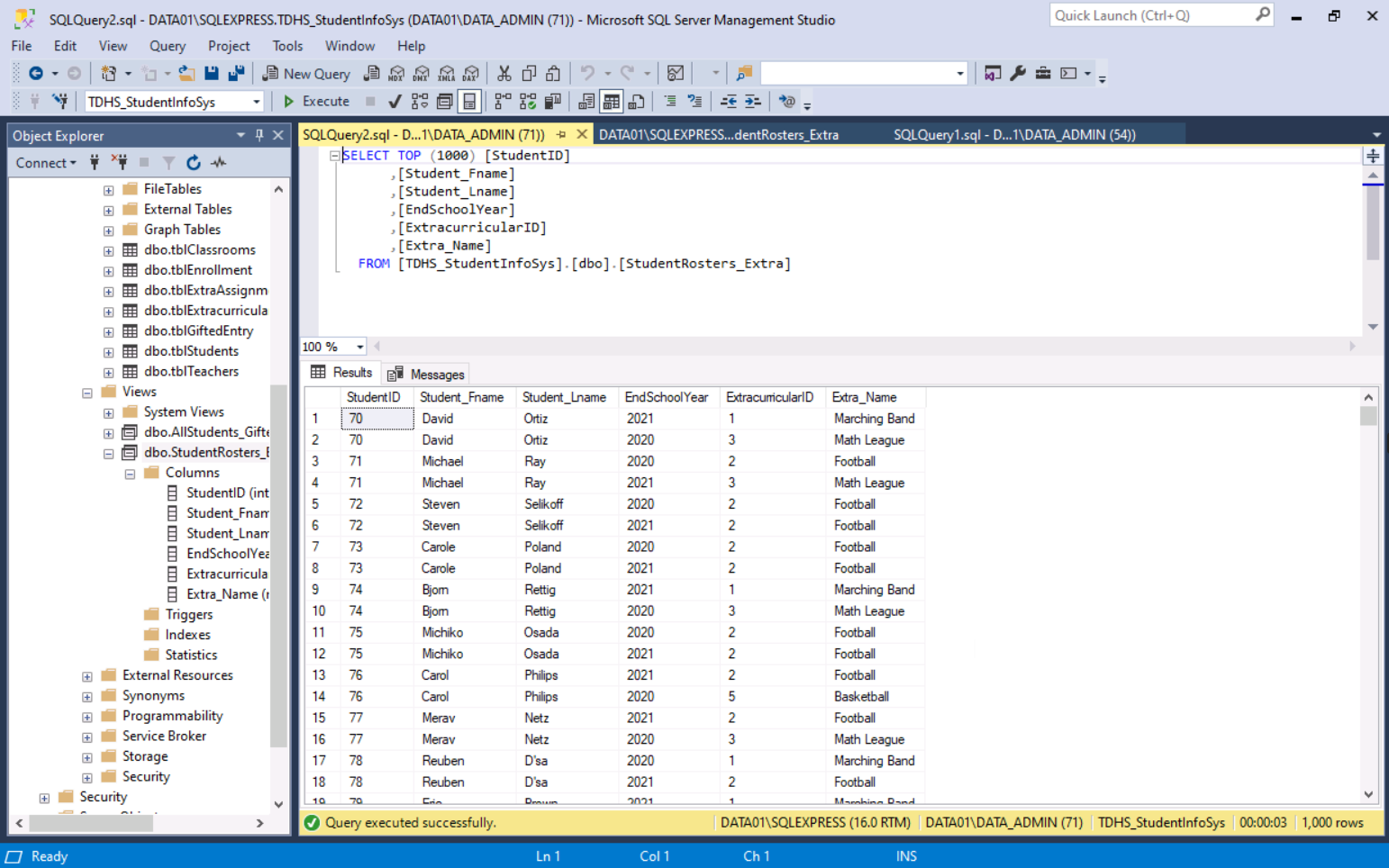Click the Save file icon in toolbar
Image resolution: width=1389 pixels, height=868 pixels.
tap(212, 73)
